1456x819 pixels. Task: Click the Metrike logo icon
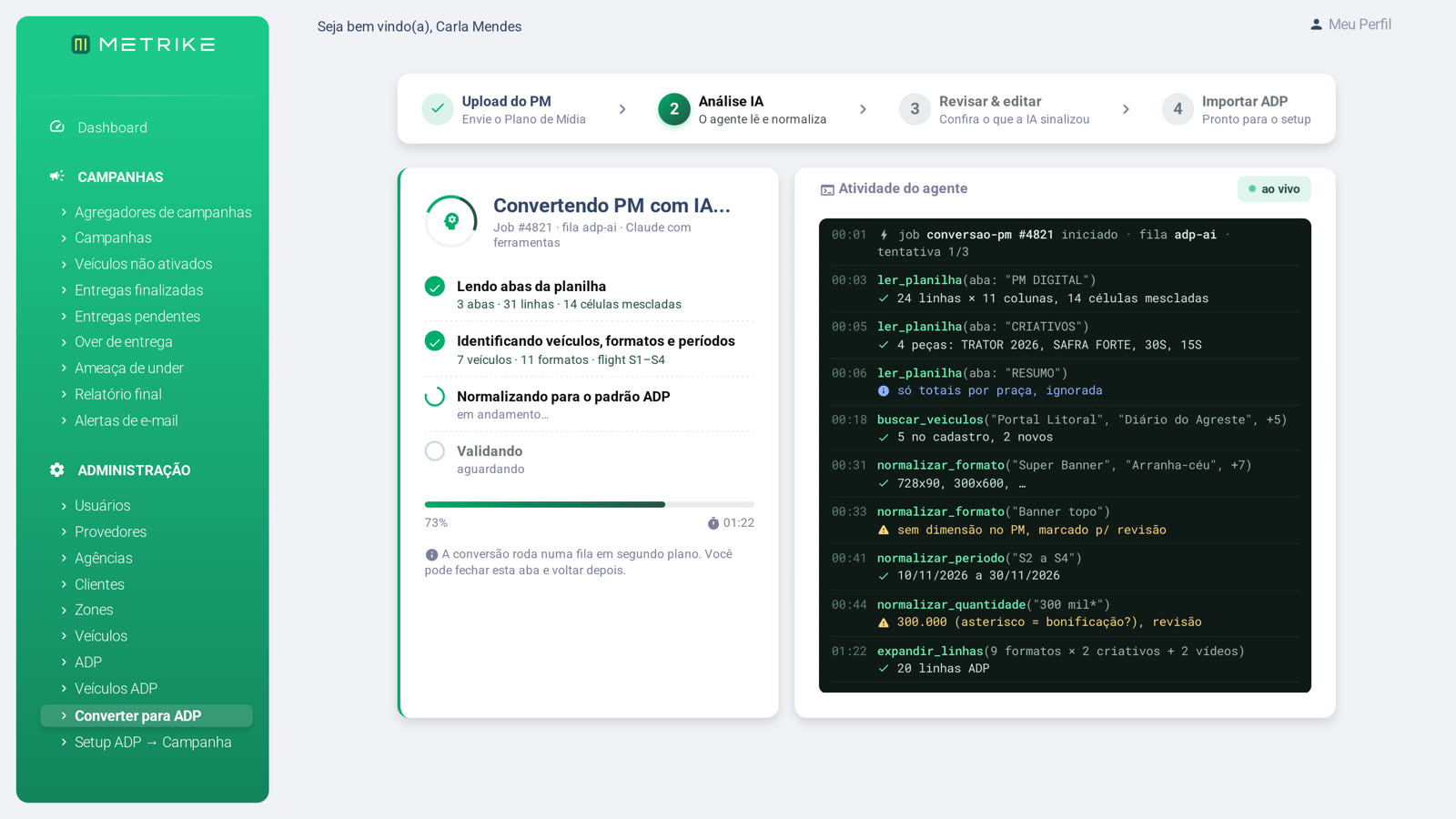pos(81,45)
